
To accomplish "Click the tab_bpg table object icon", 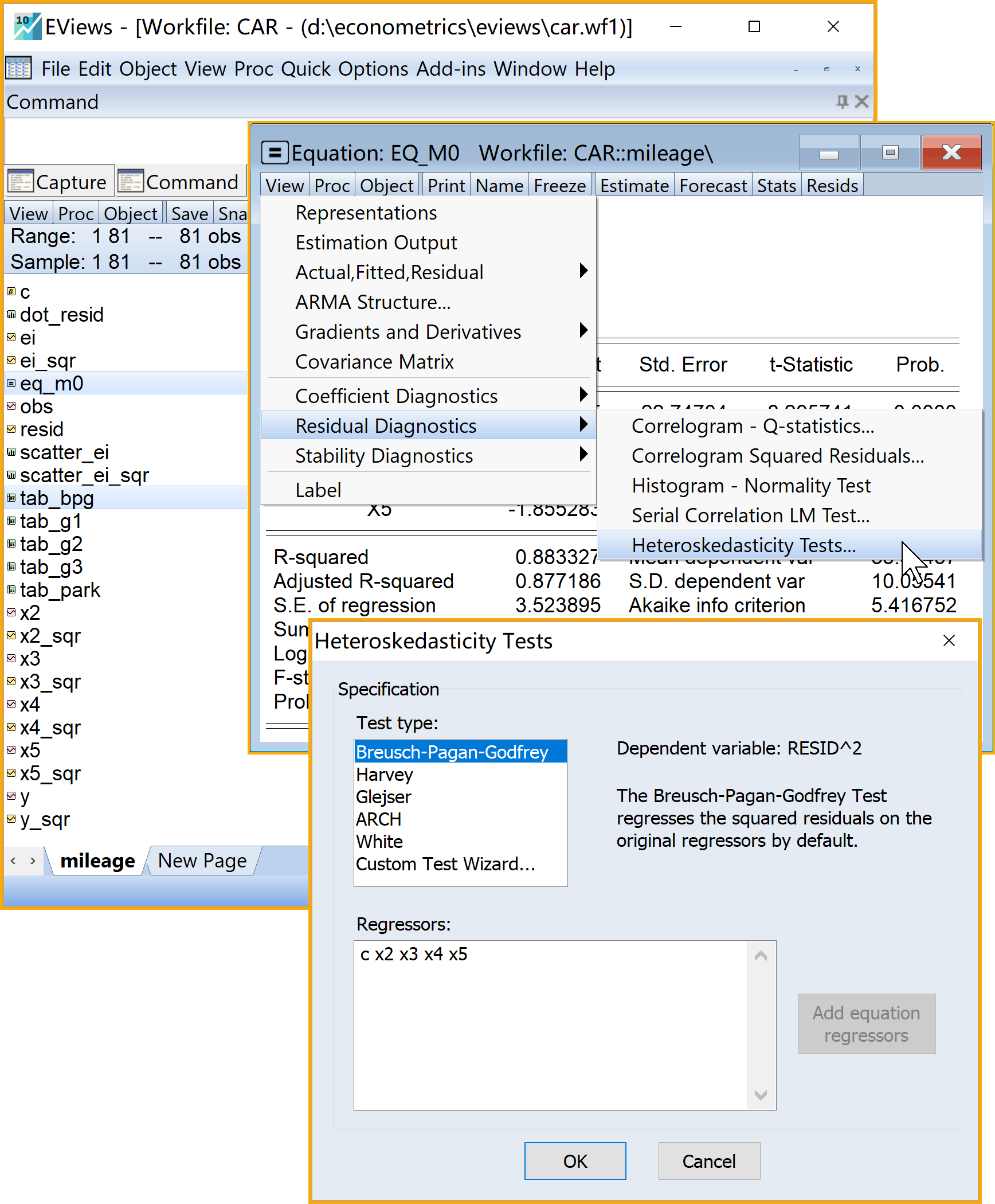I will pyautogui.click(x=11, y=498).
